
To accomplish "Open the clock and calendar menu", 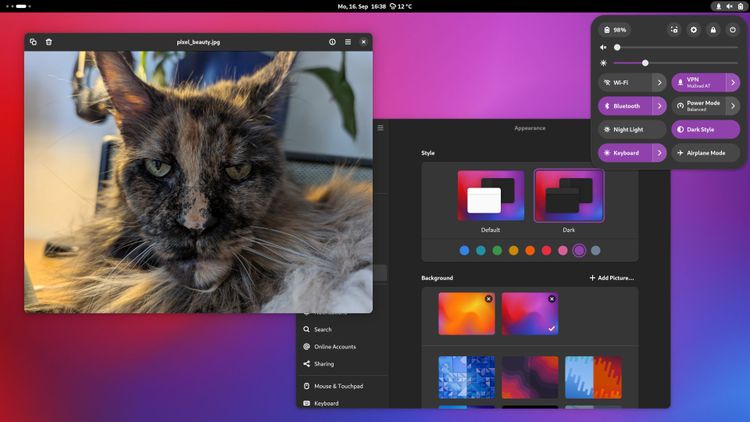I will (x=361, y=6).
